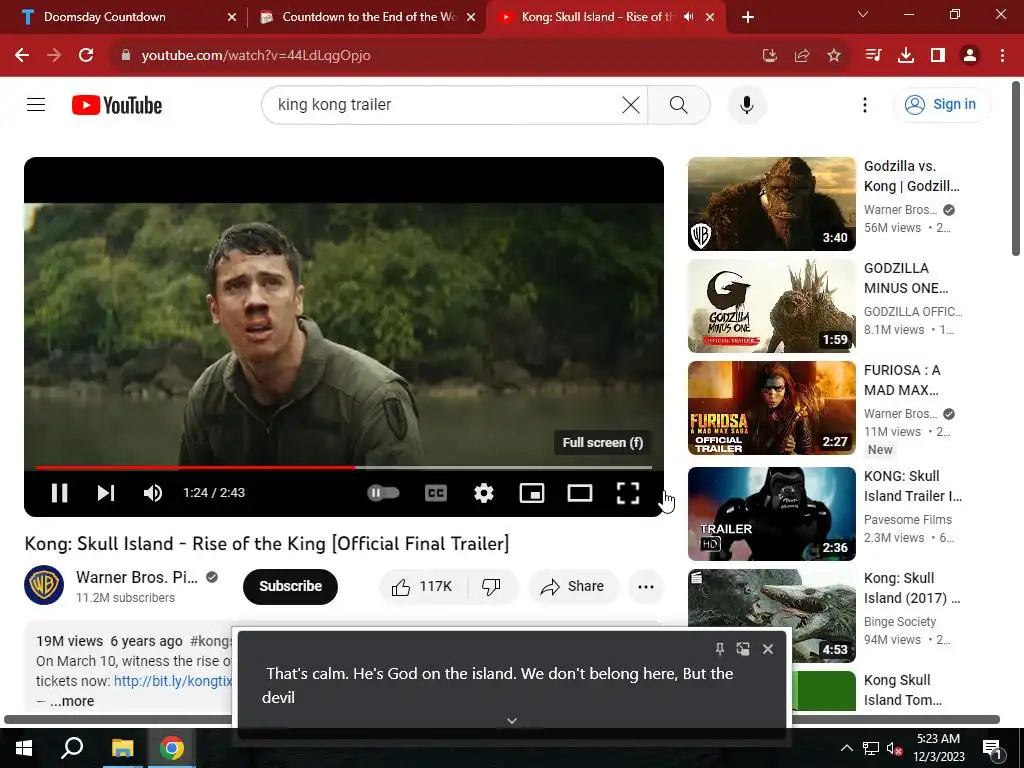Viewport: 1024px width, 768px height.
Task: Open FURIOSA official trailer thumbnail
Action: [771, 408]
